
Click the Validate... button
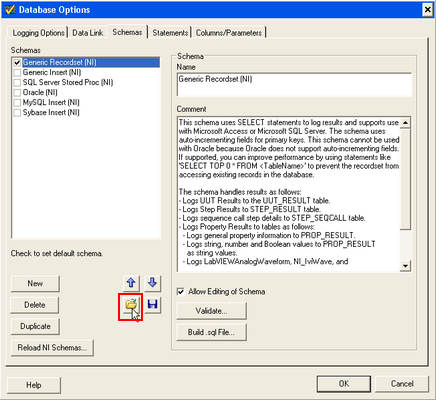click(212, 311)
